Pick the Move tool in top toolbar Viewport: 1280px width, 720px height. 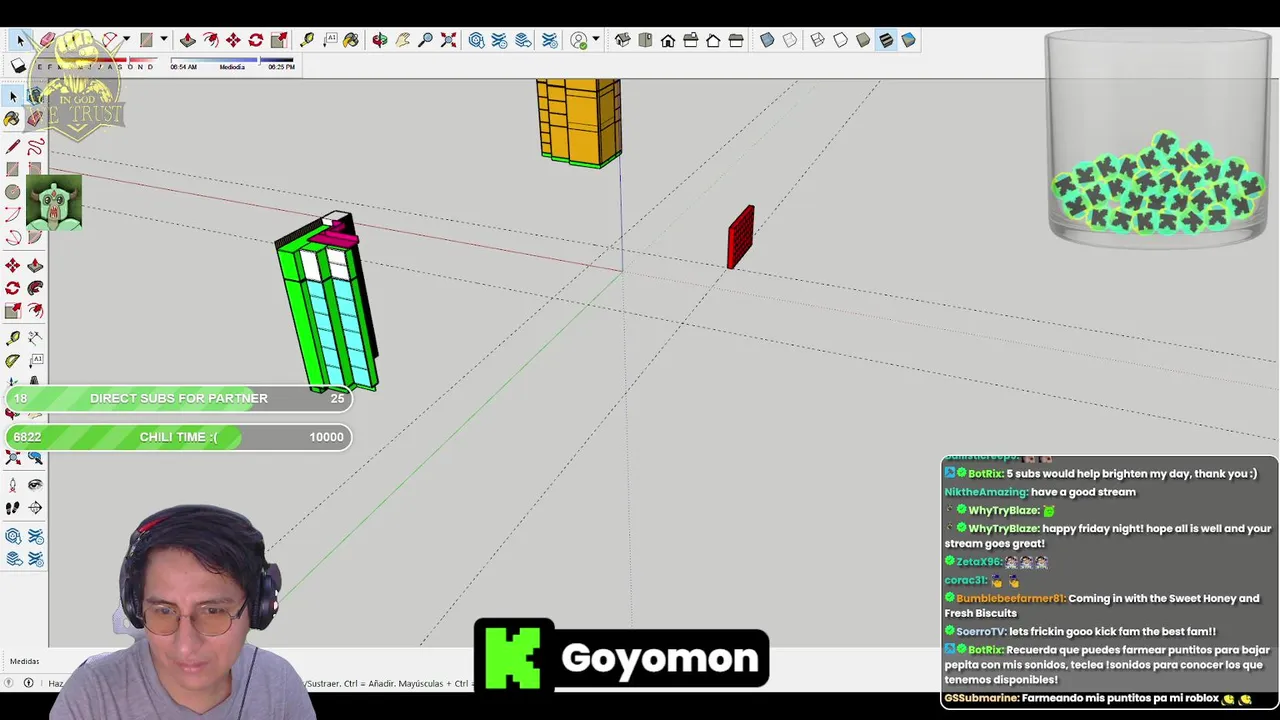click(x=233, y=40)
